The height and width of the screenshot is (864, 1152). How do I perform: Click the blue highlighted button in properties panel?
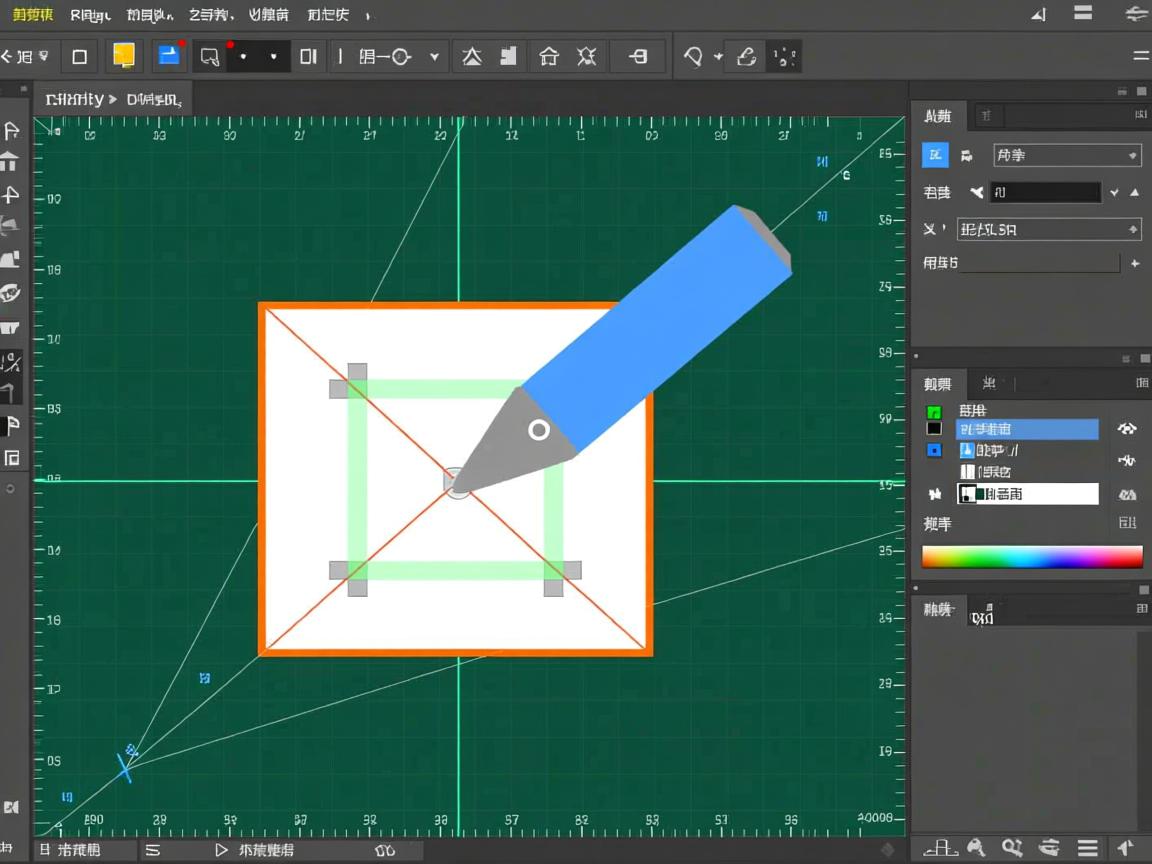[935, 155]
